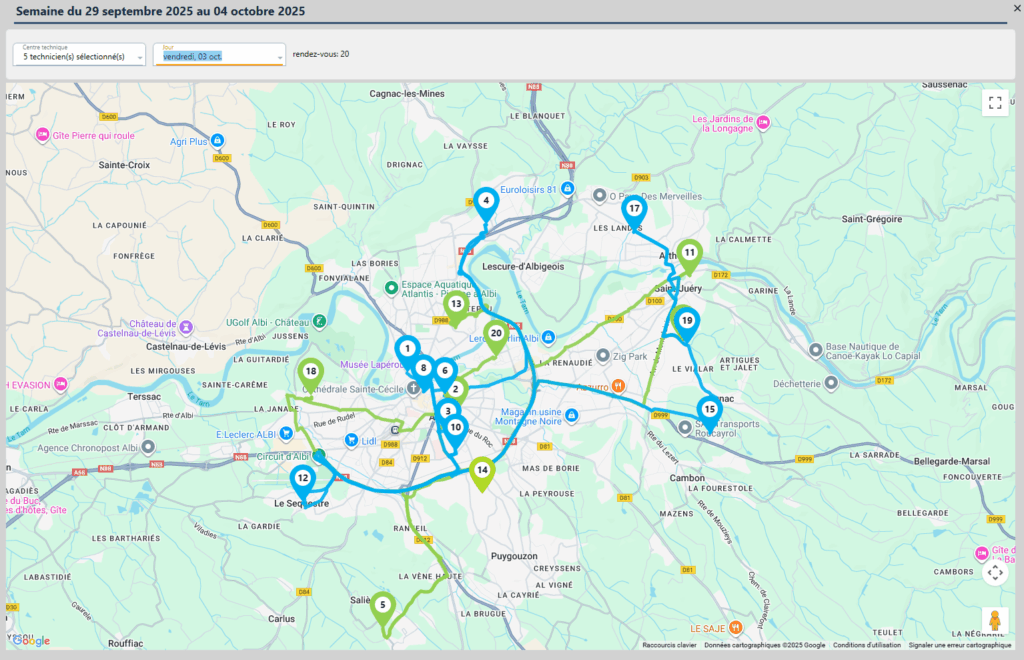Viewport: 1024px width, 660px height.
Task: Select blue map marker number 17
Action: point(634,210)
